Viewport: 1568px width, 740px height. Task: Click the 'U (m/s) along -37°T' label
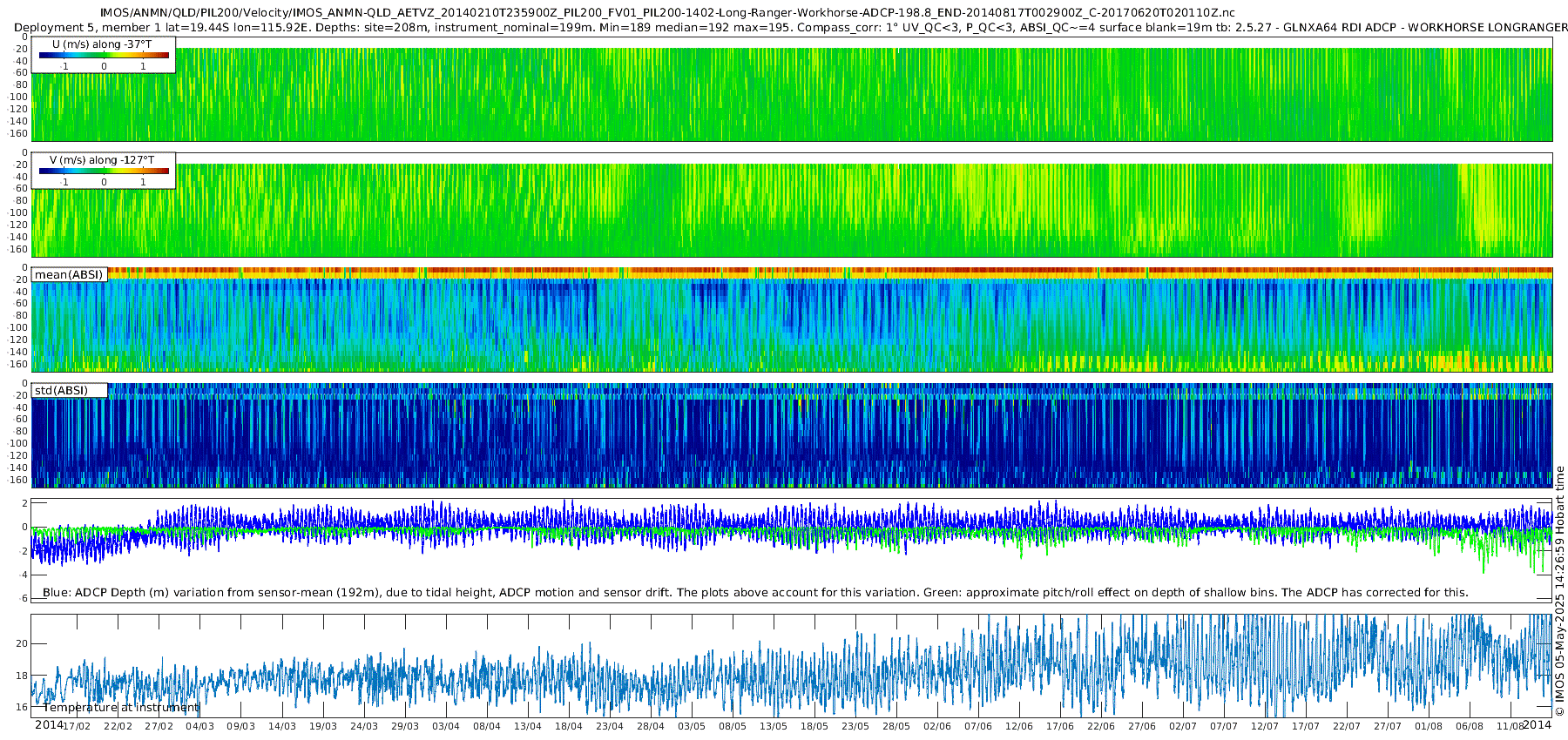point(102,44)
